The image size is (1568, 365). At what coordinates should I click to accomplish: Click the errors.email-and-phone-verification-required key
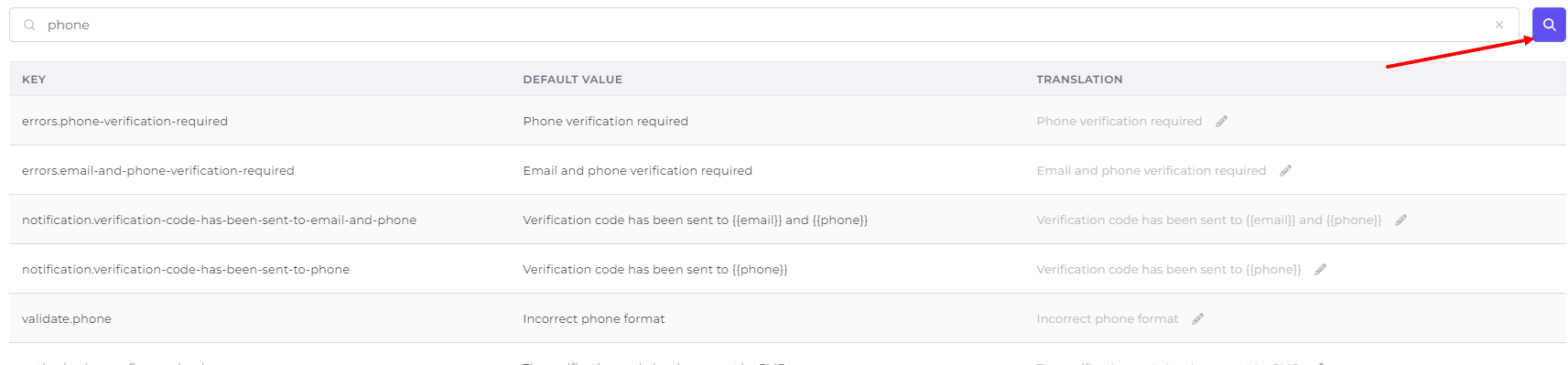(158, 170)
